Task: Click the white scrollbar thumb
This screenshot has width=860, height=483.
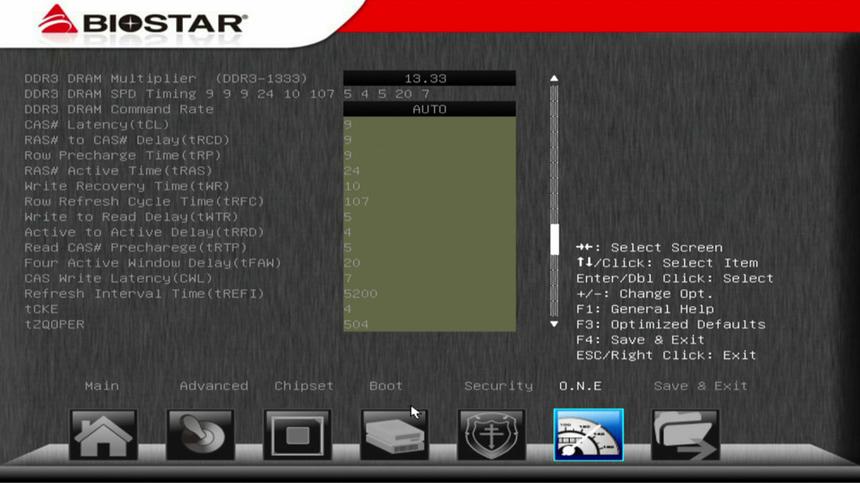Action: 554,239
